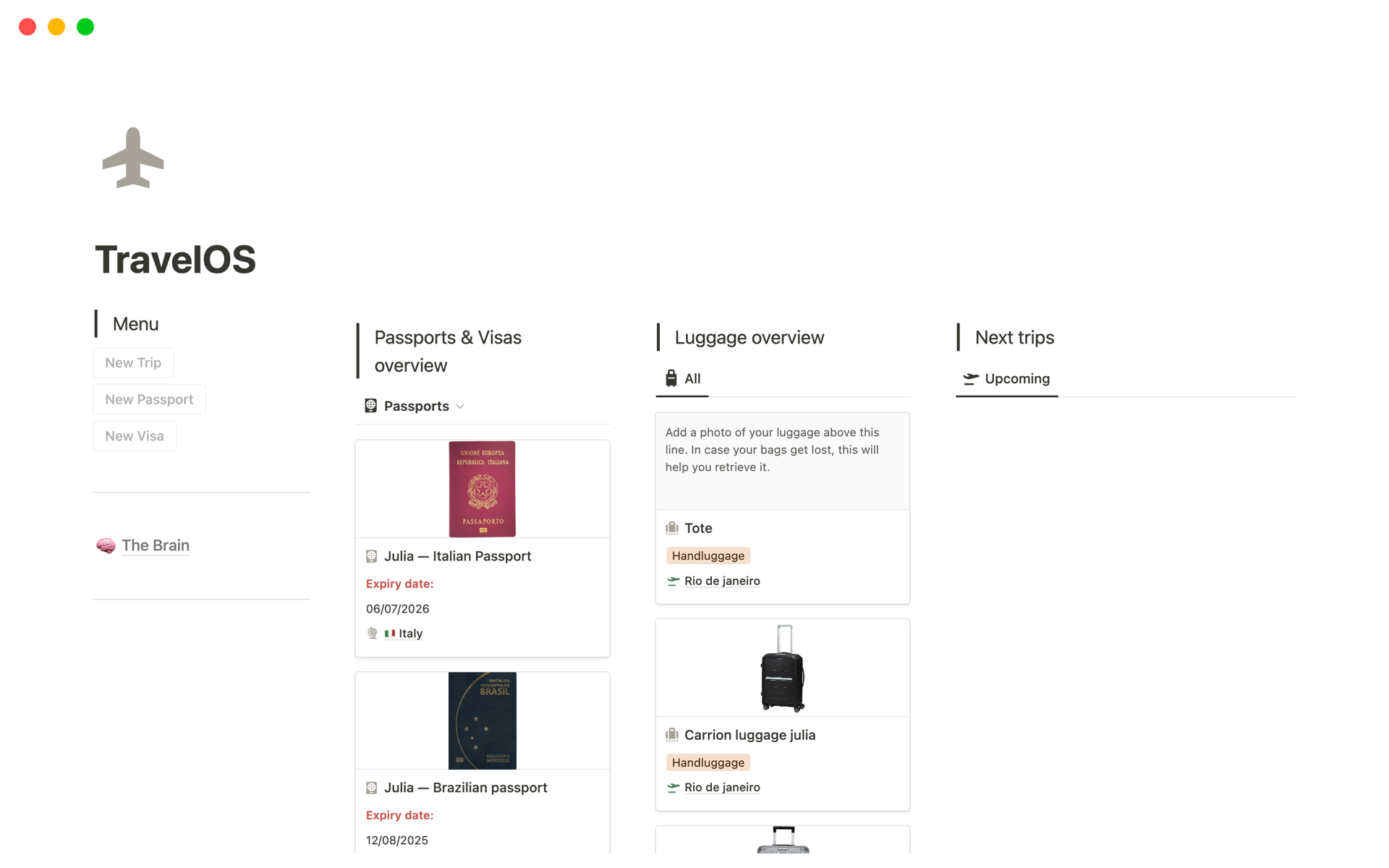Select the Upcoming trips tab
The height and width of the screenshot is (868, 1389).
(1016, 378)
